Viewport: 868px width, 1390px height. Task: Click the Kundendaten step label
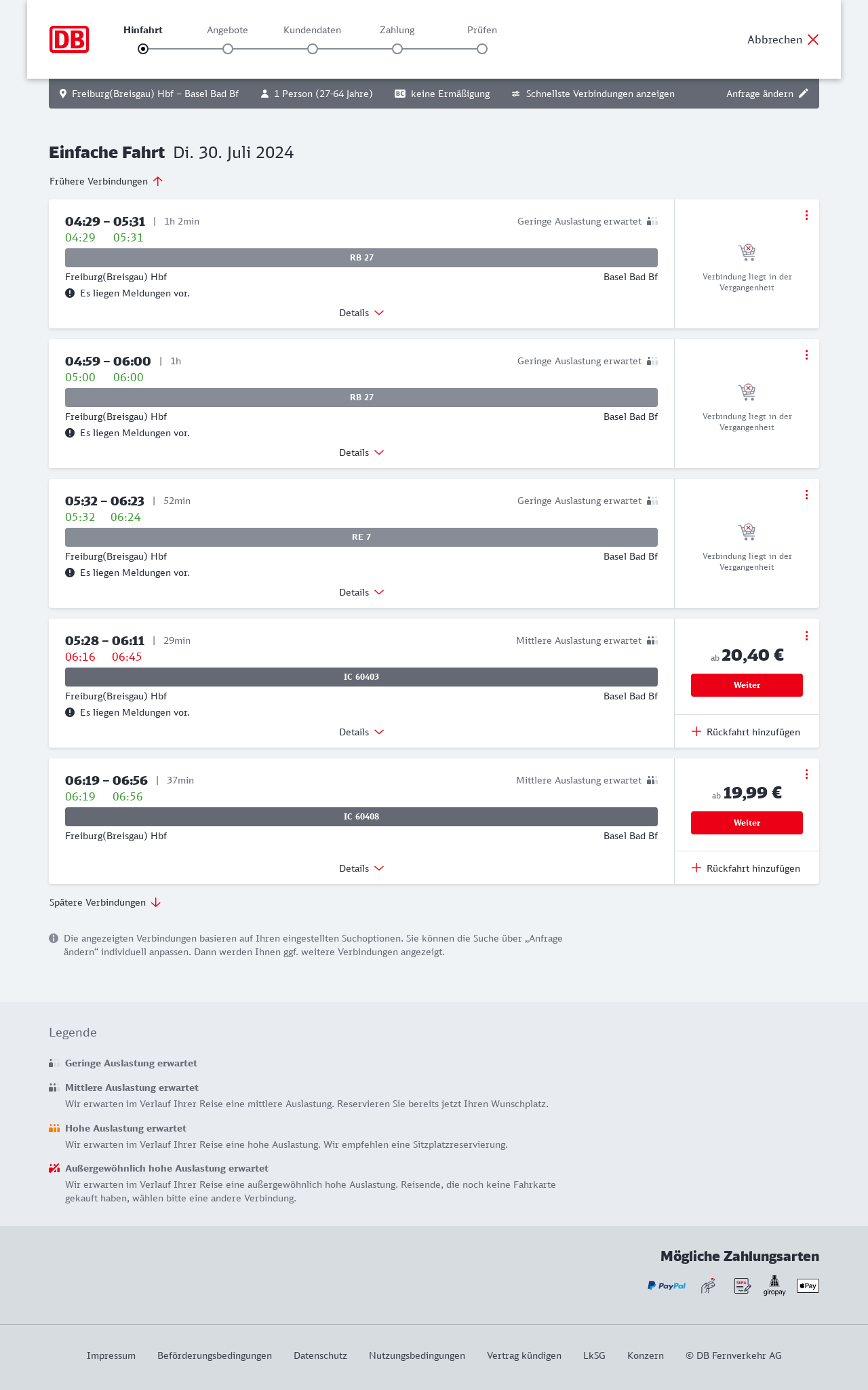click(x=312, y=30)
